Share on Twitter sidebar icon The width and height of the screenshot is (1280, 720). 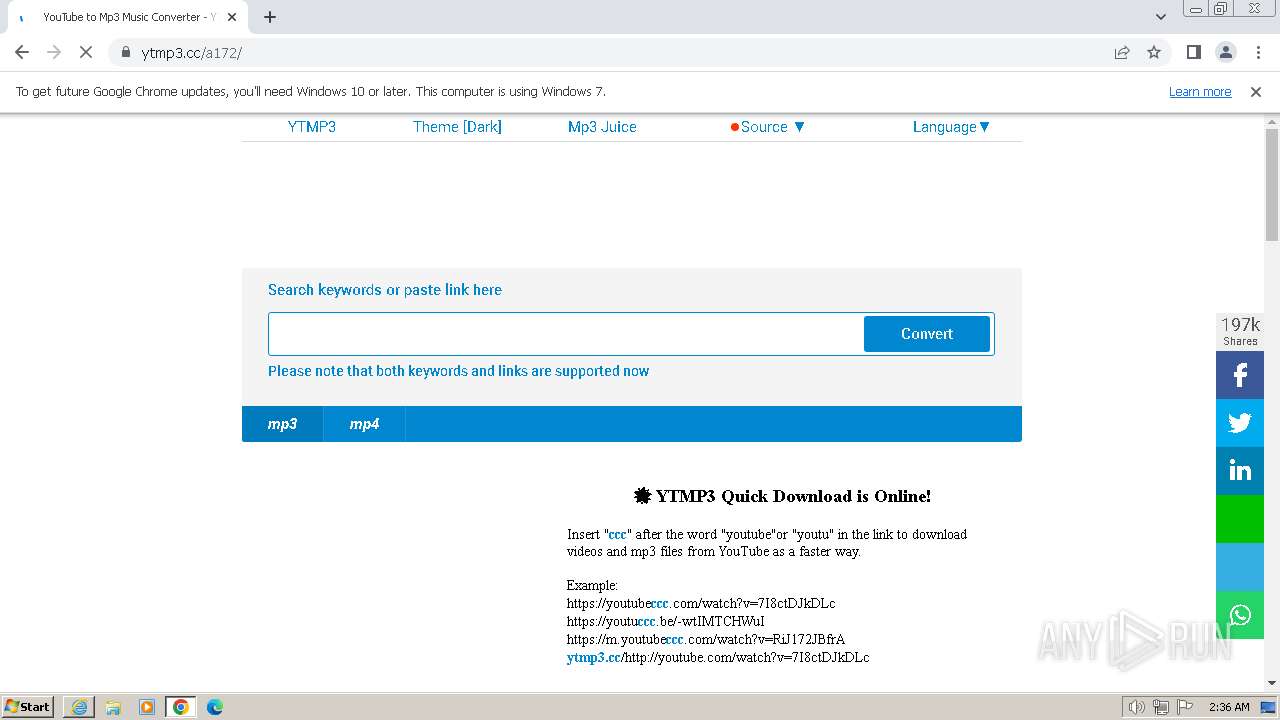(x=1240, y=423)
